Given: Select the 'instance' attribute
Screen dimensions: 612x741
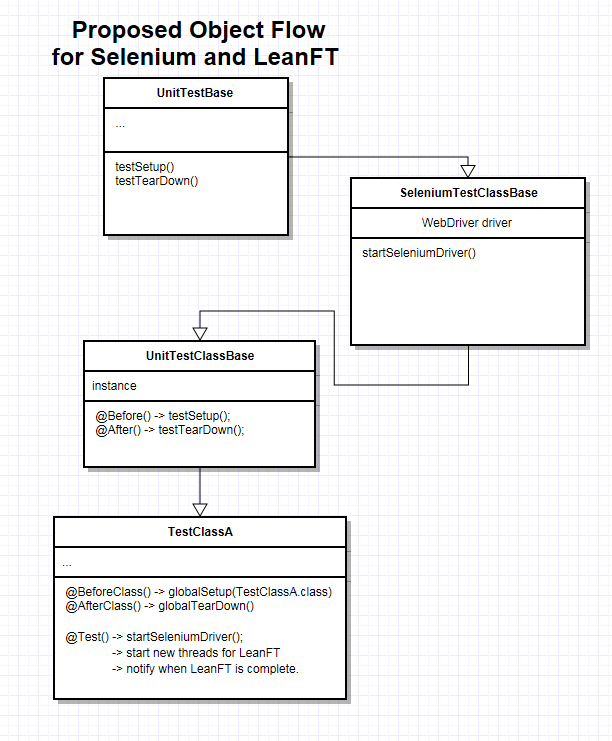Looking at the screenshot, I should (114, 386).
